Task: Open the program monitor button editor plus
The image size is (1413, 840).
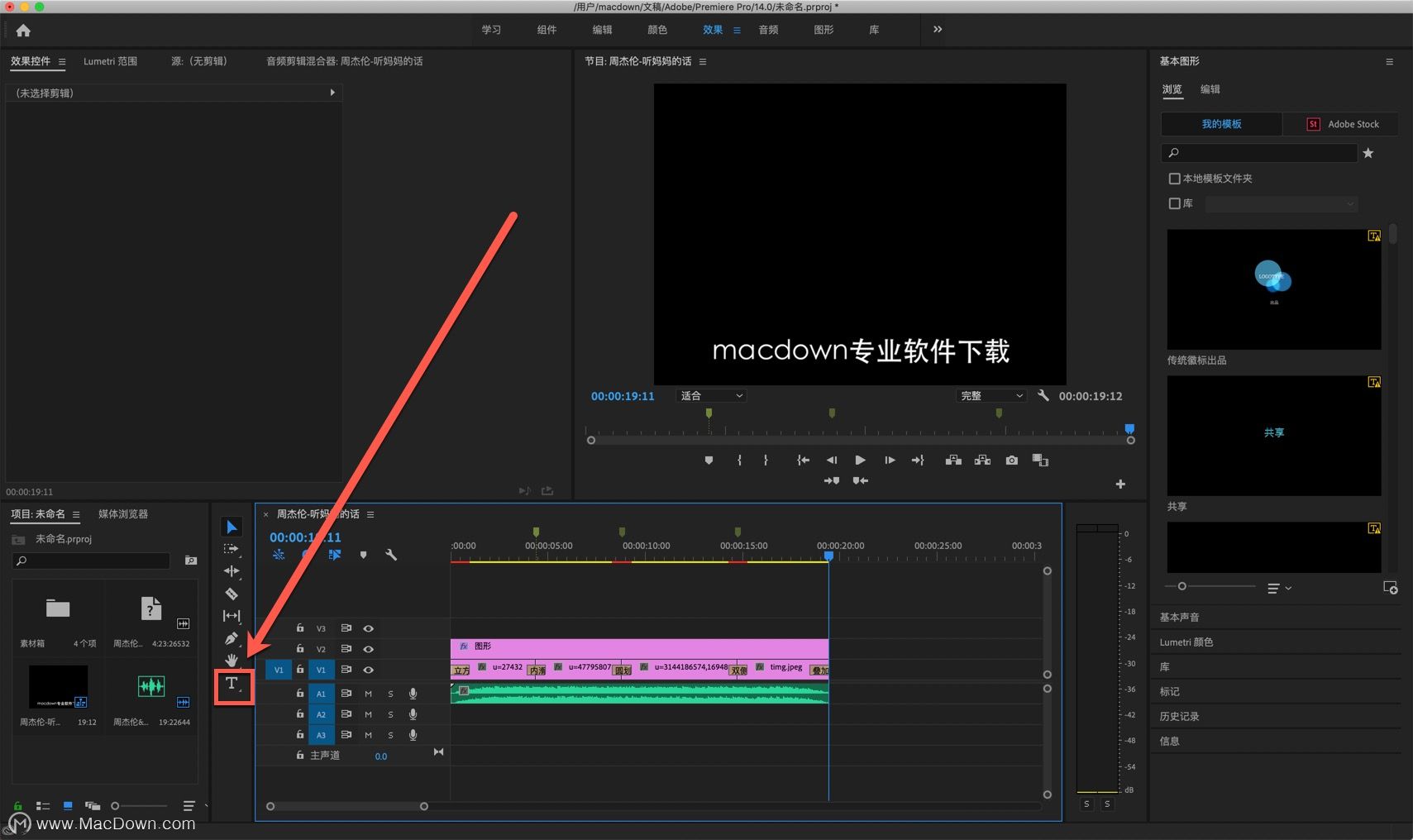Action: pyautogui.click(x=1120, y=484)
